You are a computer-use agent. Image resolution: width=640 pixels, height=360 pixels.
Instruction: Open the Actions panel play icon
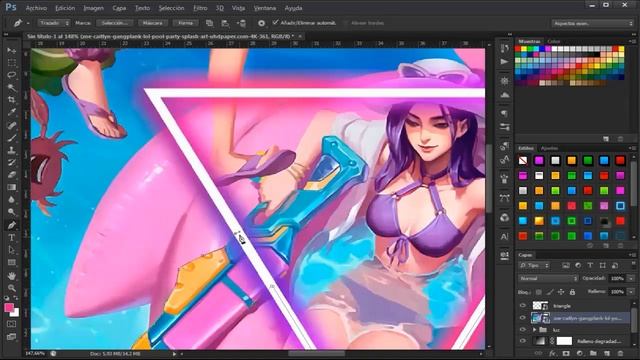pyautogui.click(x=504, y=62)
